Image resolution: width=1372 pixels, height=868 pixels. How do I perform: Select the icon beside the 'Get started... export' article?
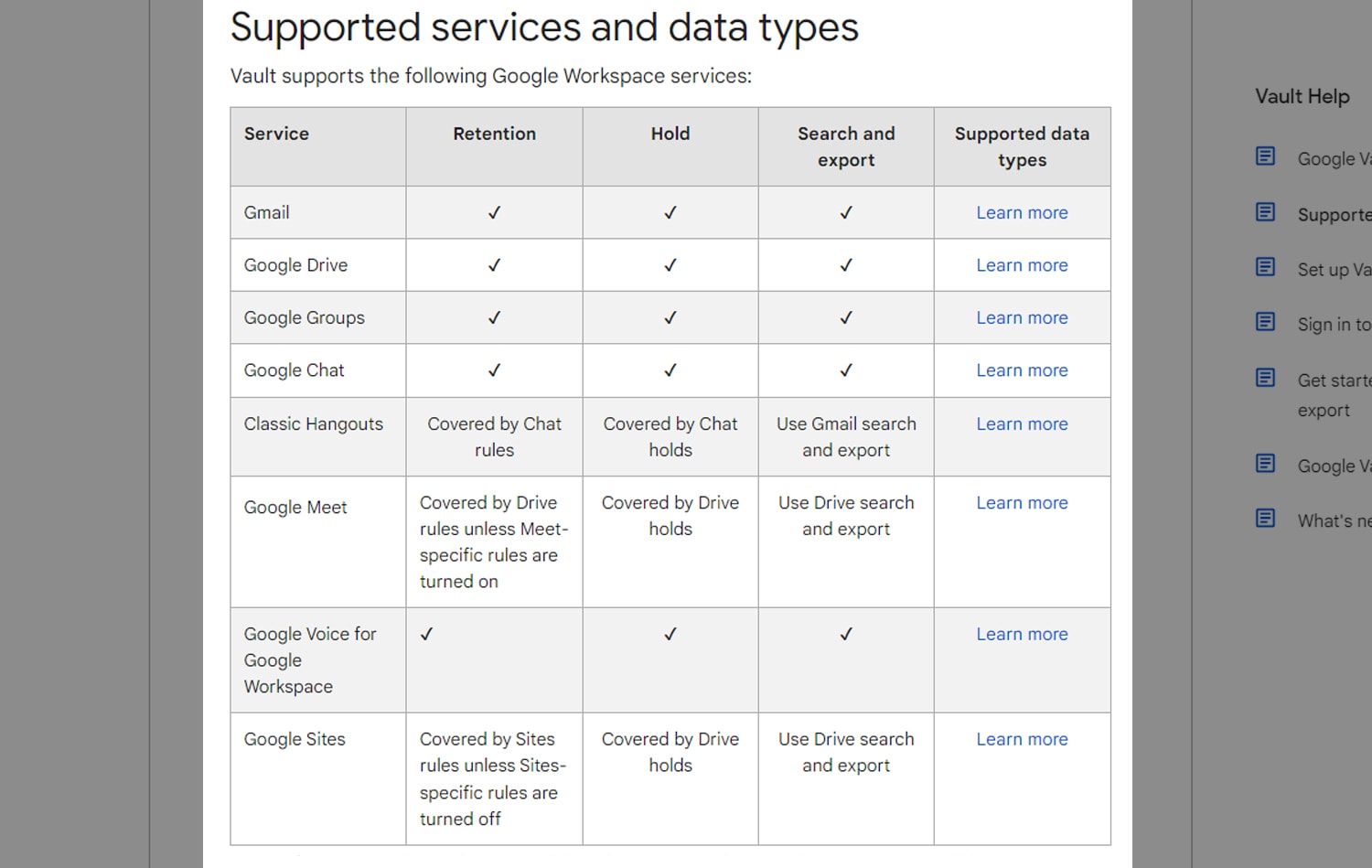point(1265,377)
